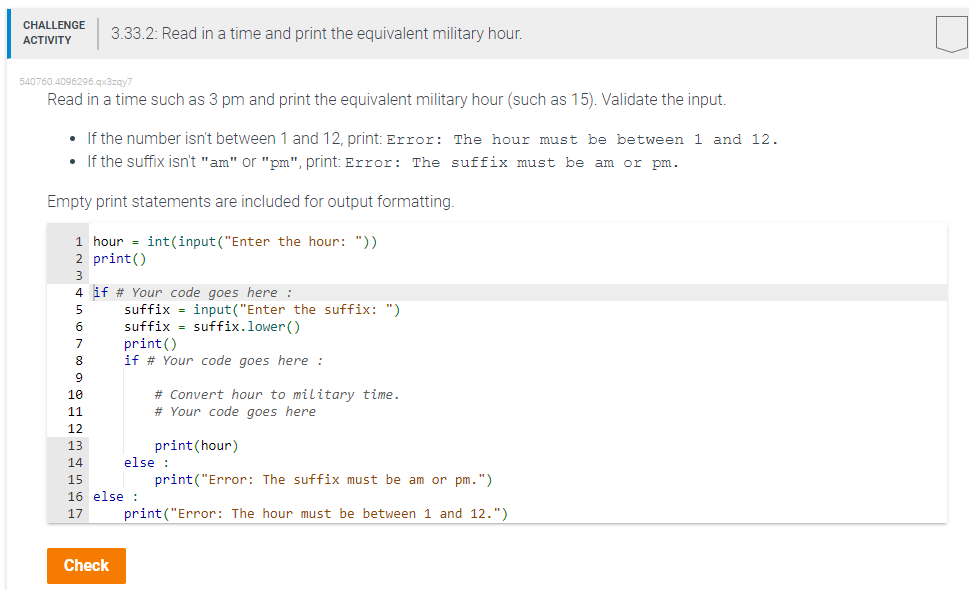Click the completion badge icon
Screen dimensions: 969x590
click(950, 32)
